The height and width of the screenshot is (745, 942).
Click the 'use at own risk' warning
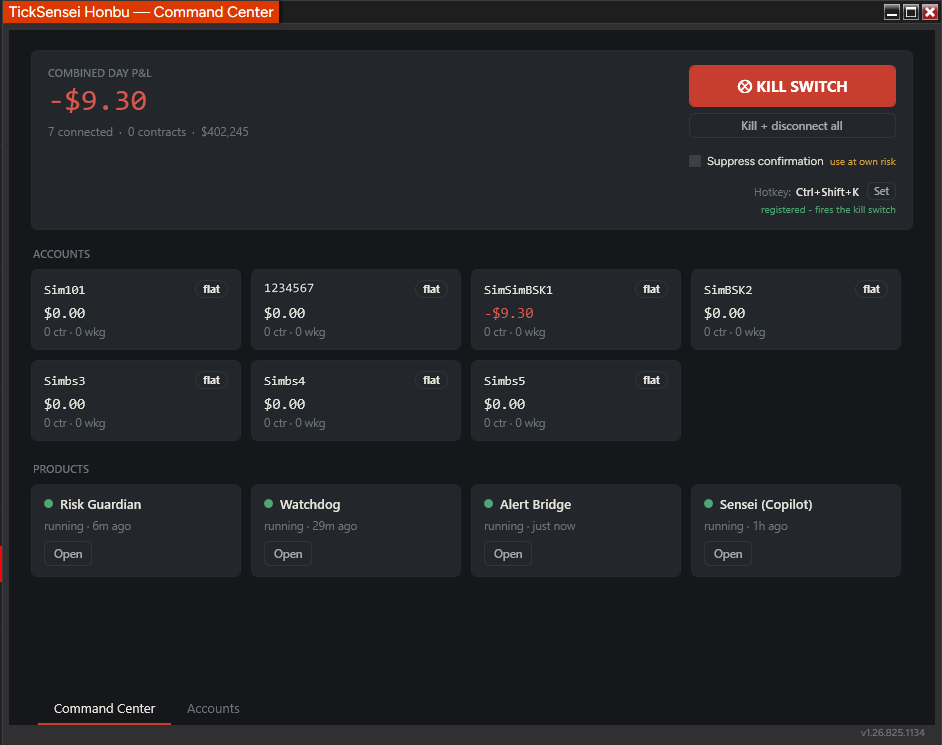[x=863, y=162]
